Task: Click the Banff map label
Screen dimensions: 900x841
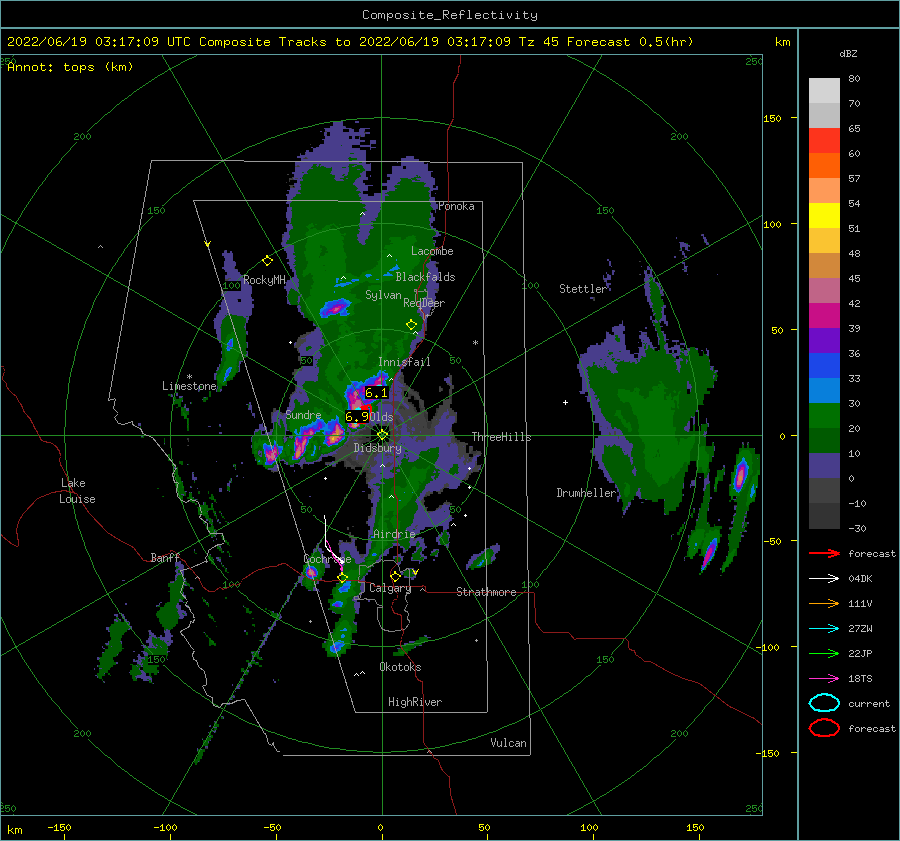Action: (x=165, y=558)
